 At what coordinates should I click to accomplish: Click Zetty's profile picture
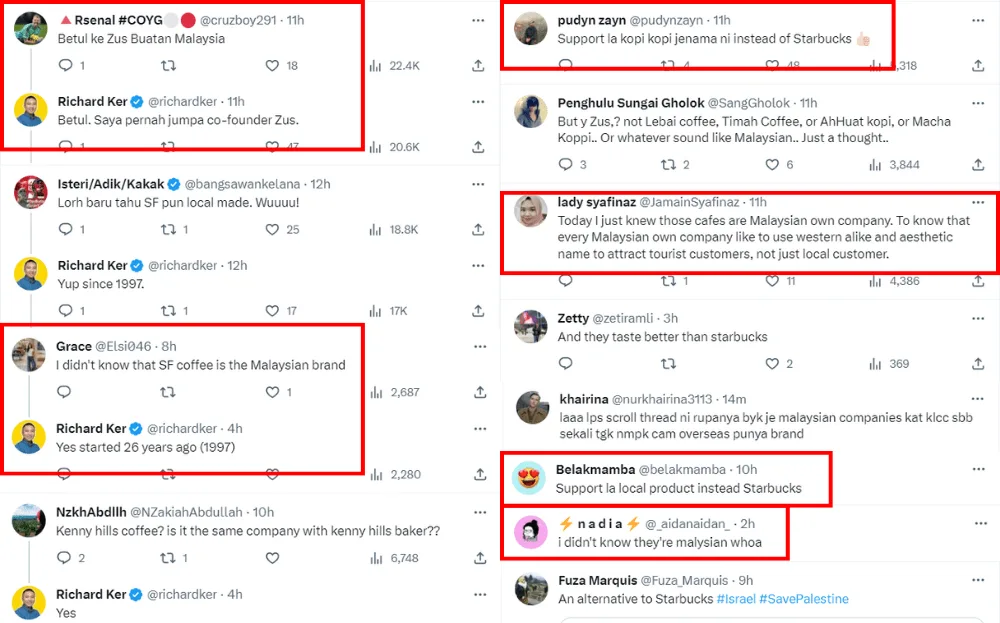tap(531, 326)
